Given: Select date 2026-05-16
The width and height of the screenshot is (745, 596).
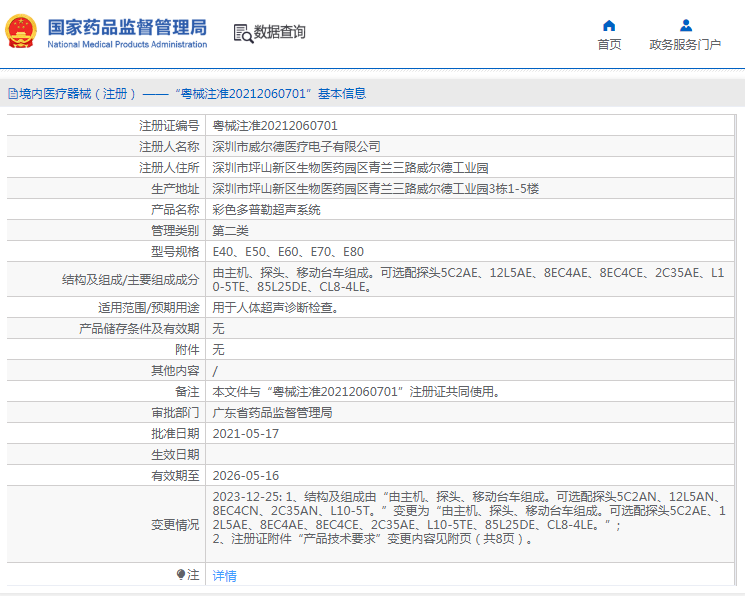Looking at the screenshot, I should point(246,475).
